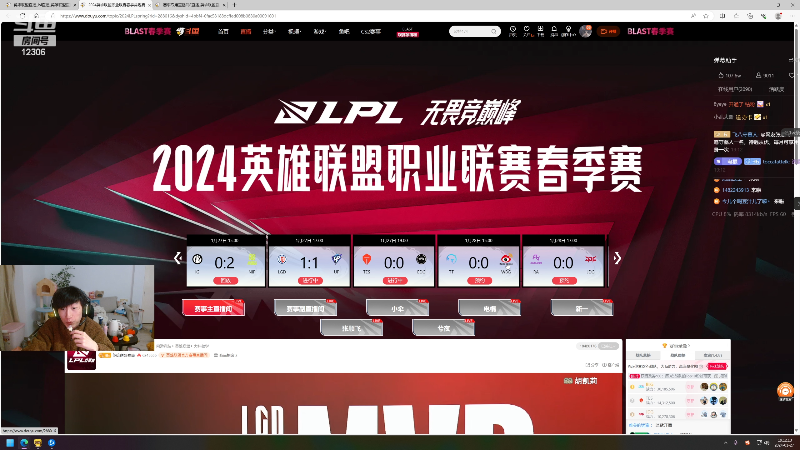Open a new browser tab with plus button
Image resolution: width=800 pixels, height=450 pixels.
(234, 5)
